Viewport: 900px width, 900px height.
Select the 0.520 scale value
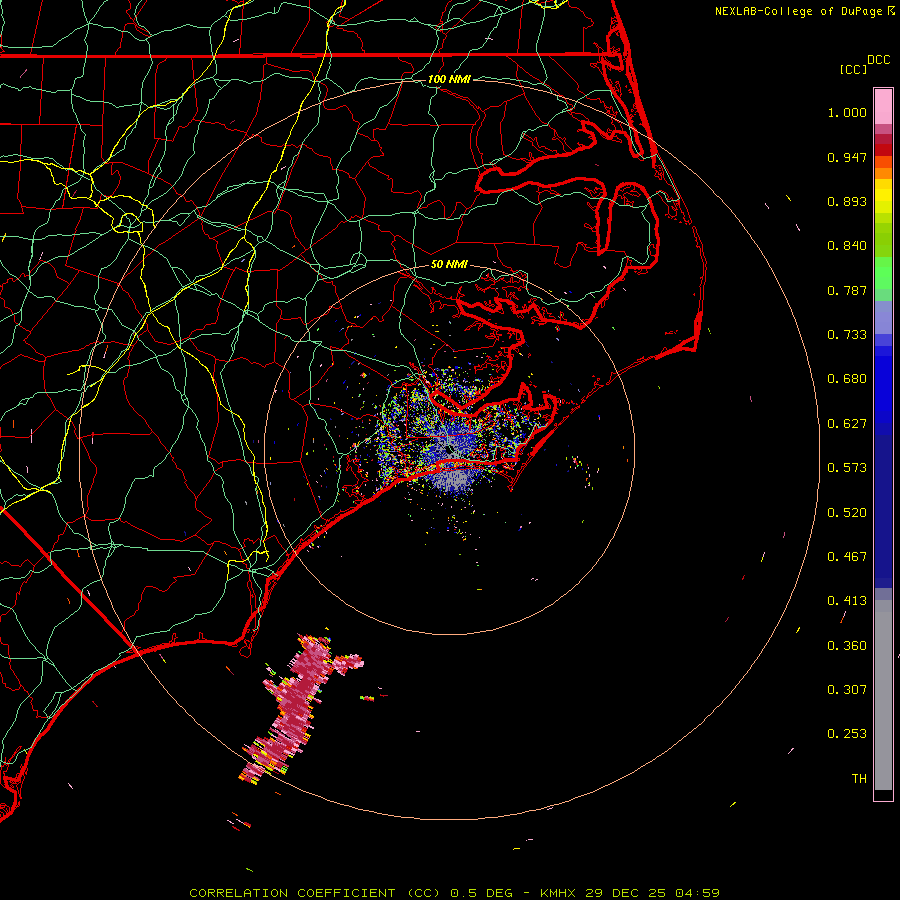click(847, 513)
